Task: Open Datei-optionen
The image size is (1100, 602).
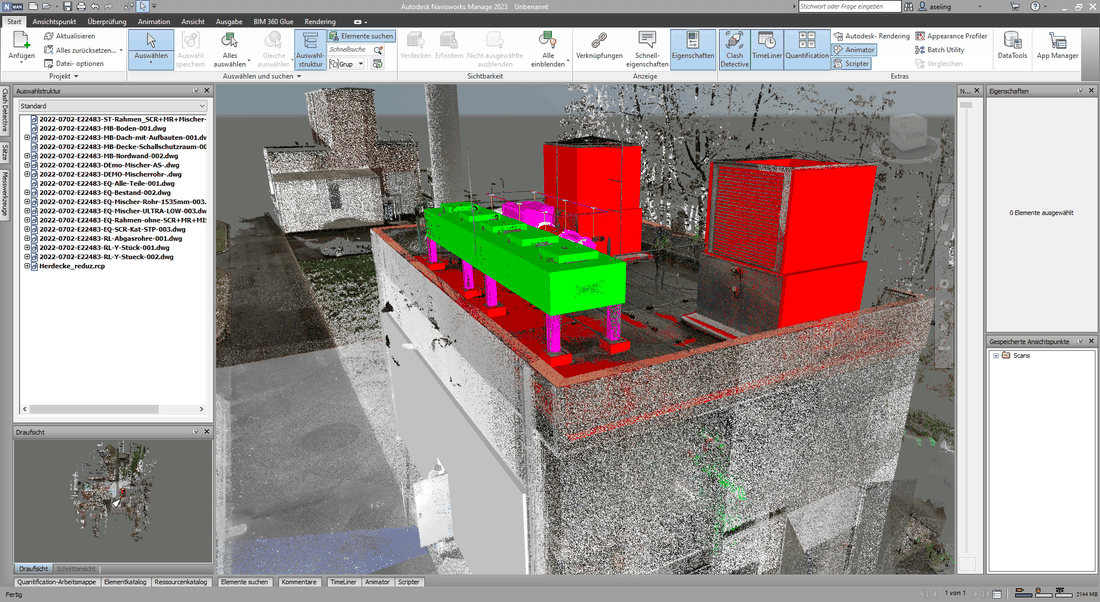Action: 74,63
